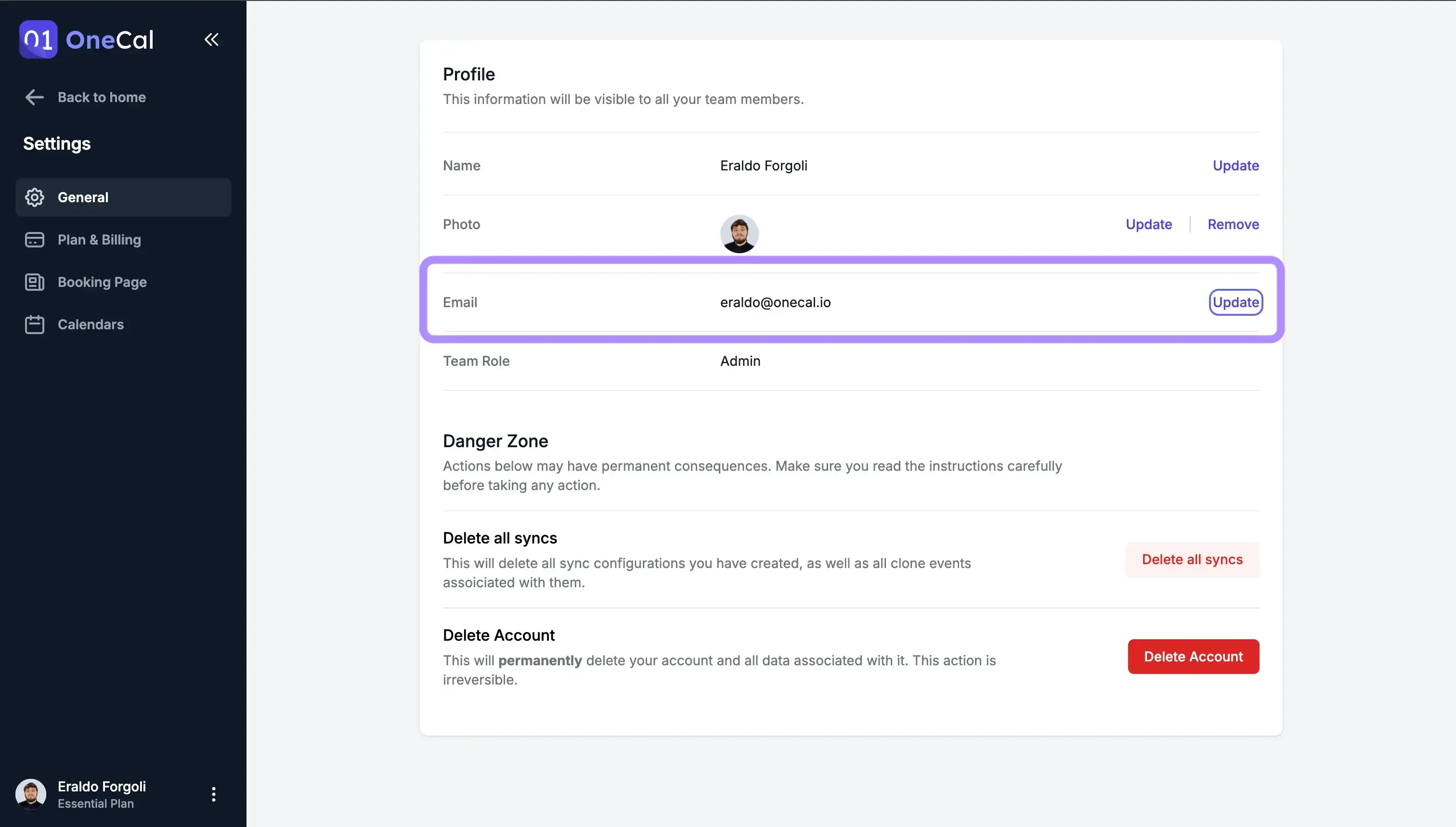Remove the profile photo
Screen dimensions: 1456x827
click(x=1233, y=224)
